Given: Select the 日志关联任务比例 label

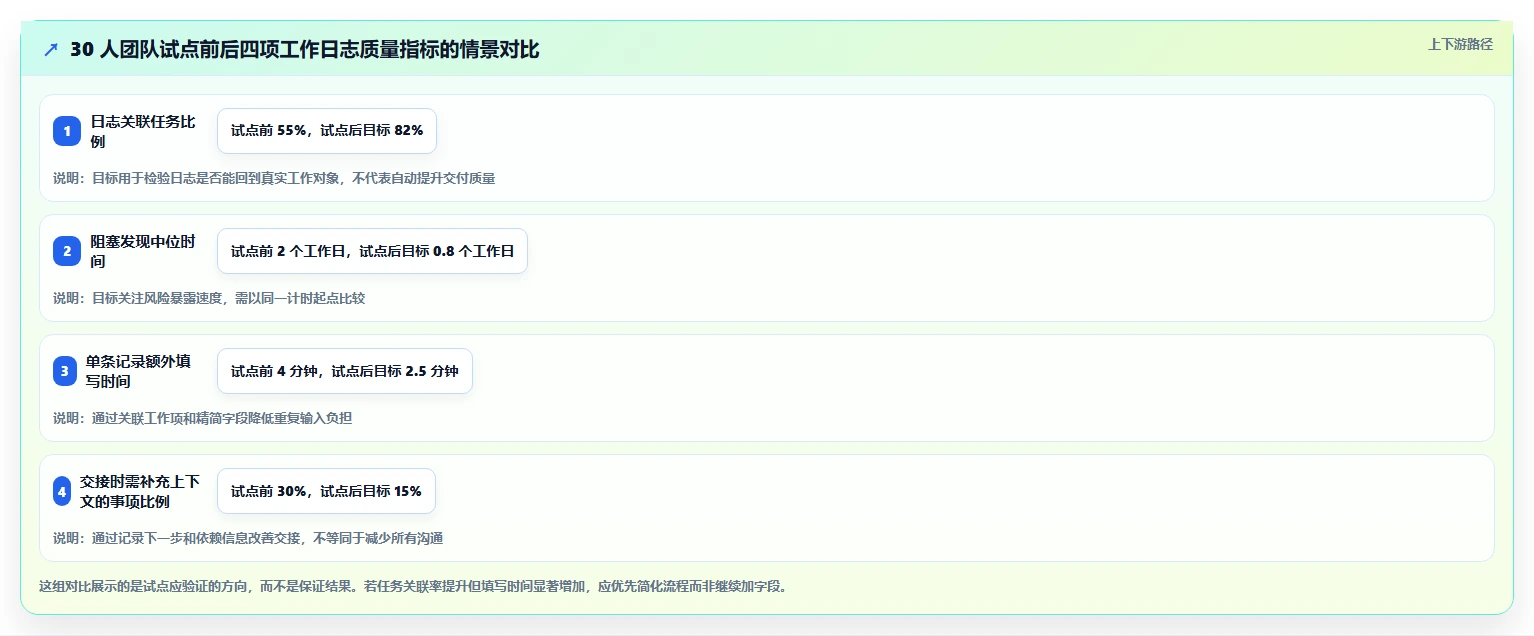Looking at the screenshot, I should (x=144, y=131).
